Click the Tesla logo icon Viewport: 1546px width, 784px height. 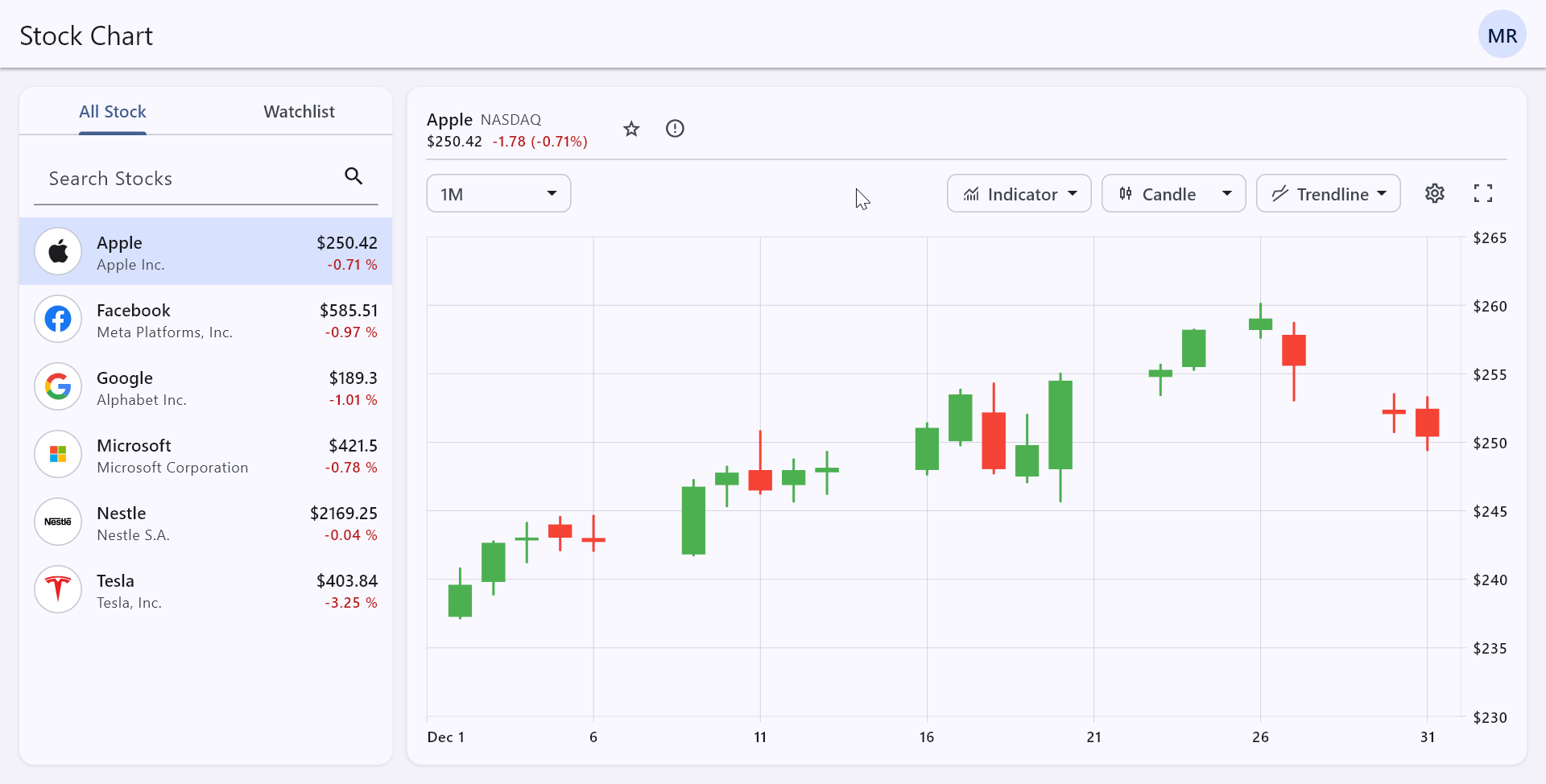[57, 589]
